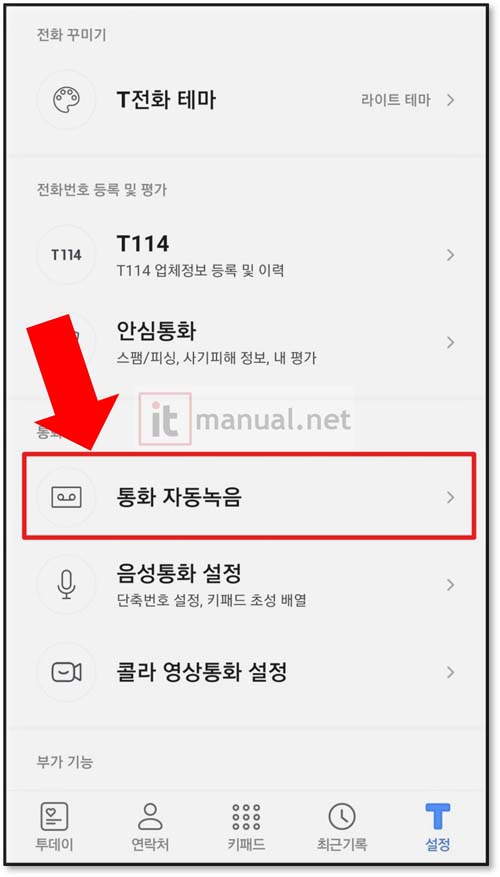
Task: Tap the microphone icon for 음성통화 설정
Action: point(67,585)
